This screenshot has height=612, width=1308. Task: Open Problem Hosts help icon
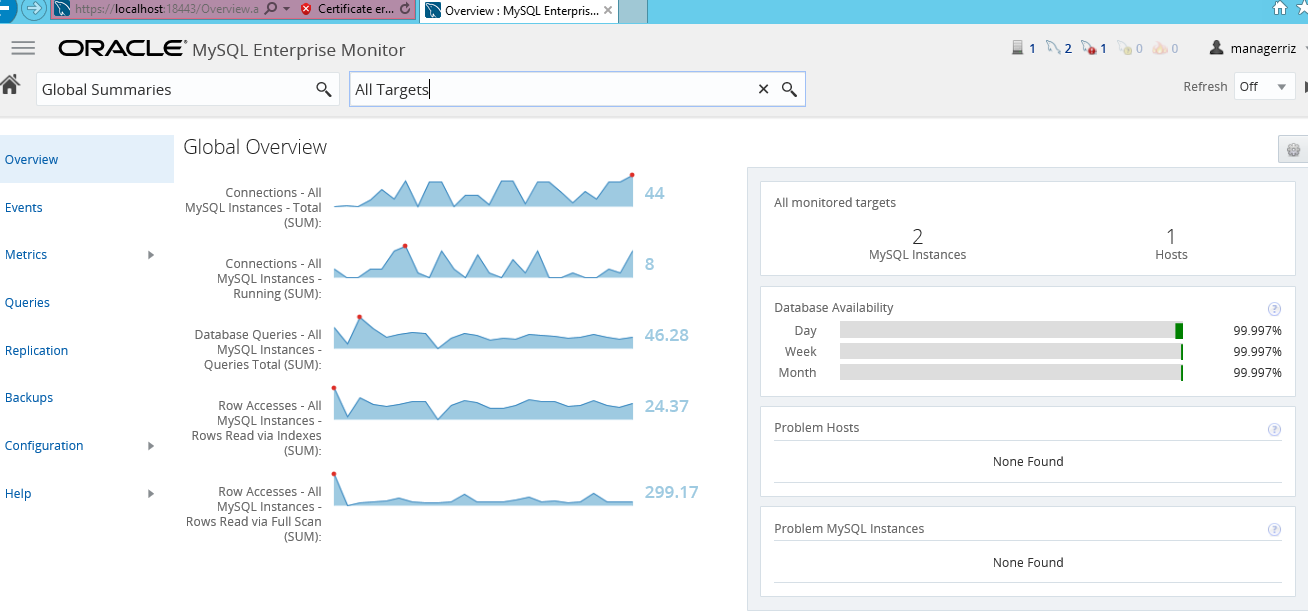point(1274,429)
